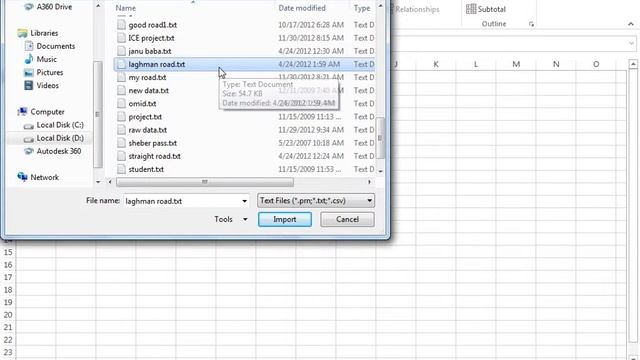The width and height of the screenshot is (640, 360).
Task: Open the Outline group dialog launcher
Action: tap(531, 24)
